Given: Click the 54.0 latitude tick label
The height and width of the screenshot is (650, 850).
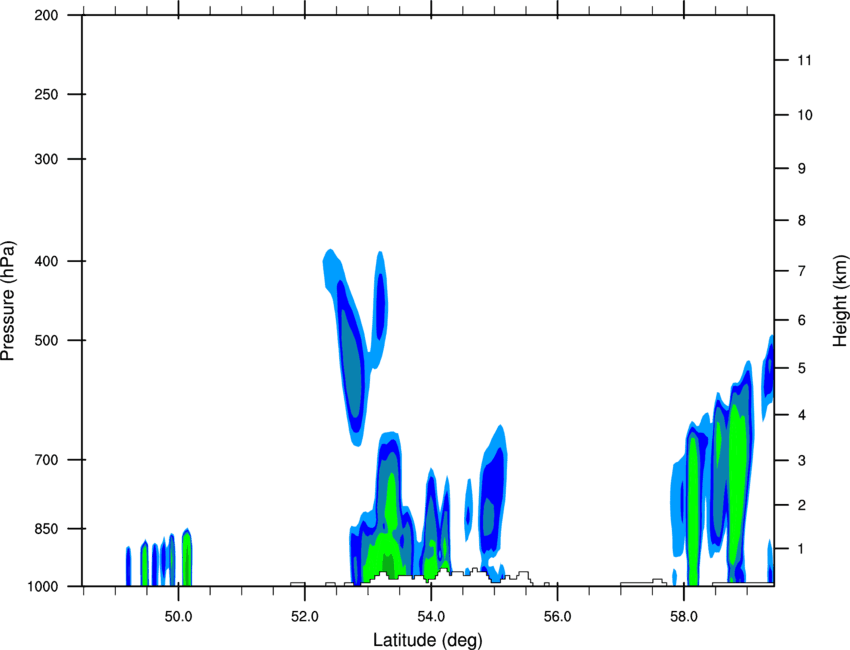Looking at the screenshot, I should point(431,616).
